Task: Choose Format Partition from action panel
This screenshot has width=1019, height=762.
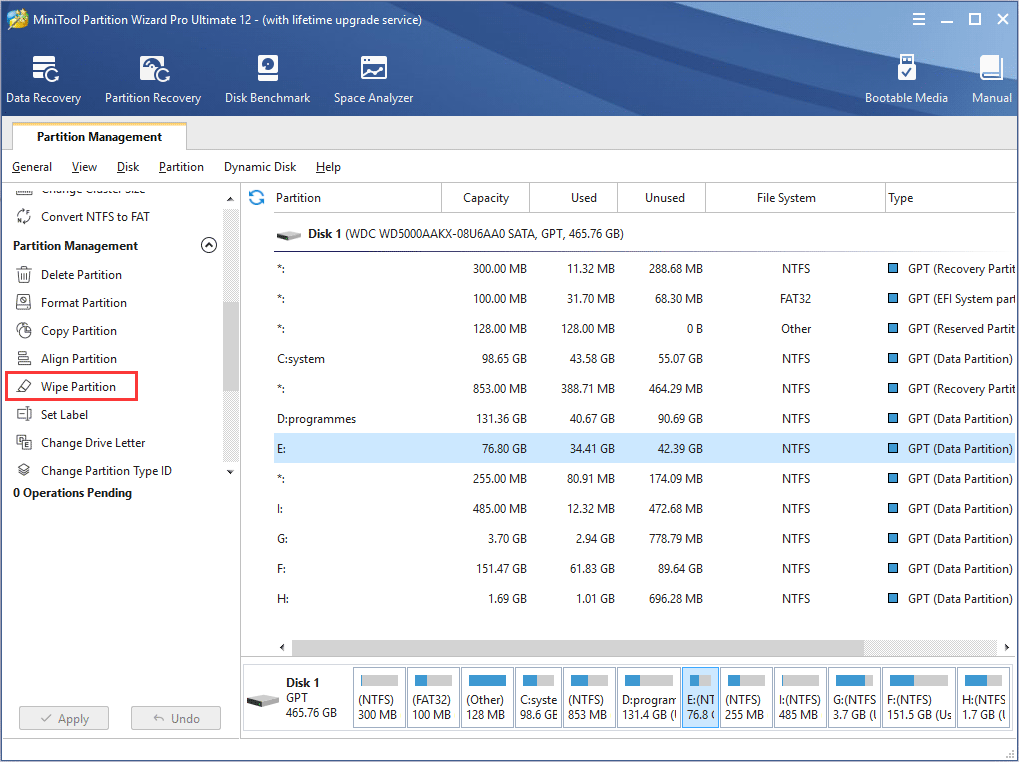Action: 82,302
